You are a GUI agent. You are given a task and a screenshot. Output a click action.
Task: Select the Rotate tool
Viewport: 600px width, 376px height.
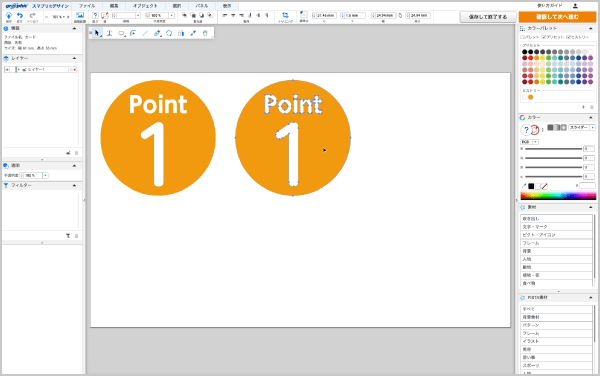pos(169,33)
